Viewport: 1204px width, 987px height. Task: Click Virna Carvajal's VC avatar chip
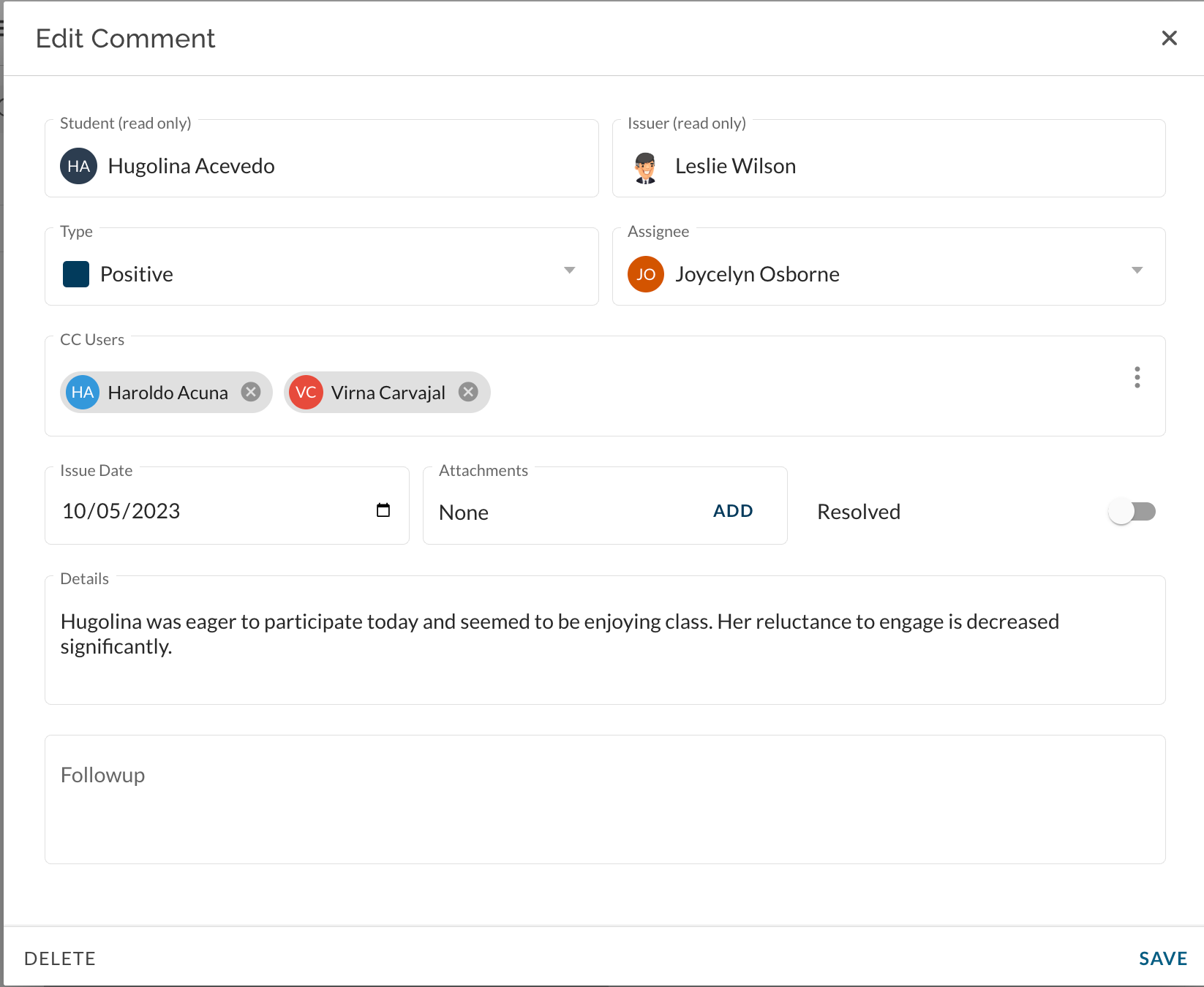tap(306, 393)
